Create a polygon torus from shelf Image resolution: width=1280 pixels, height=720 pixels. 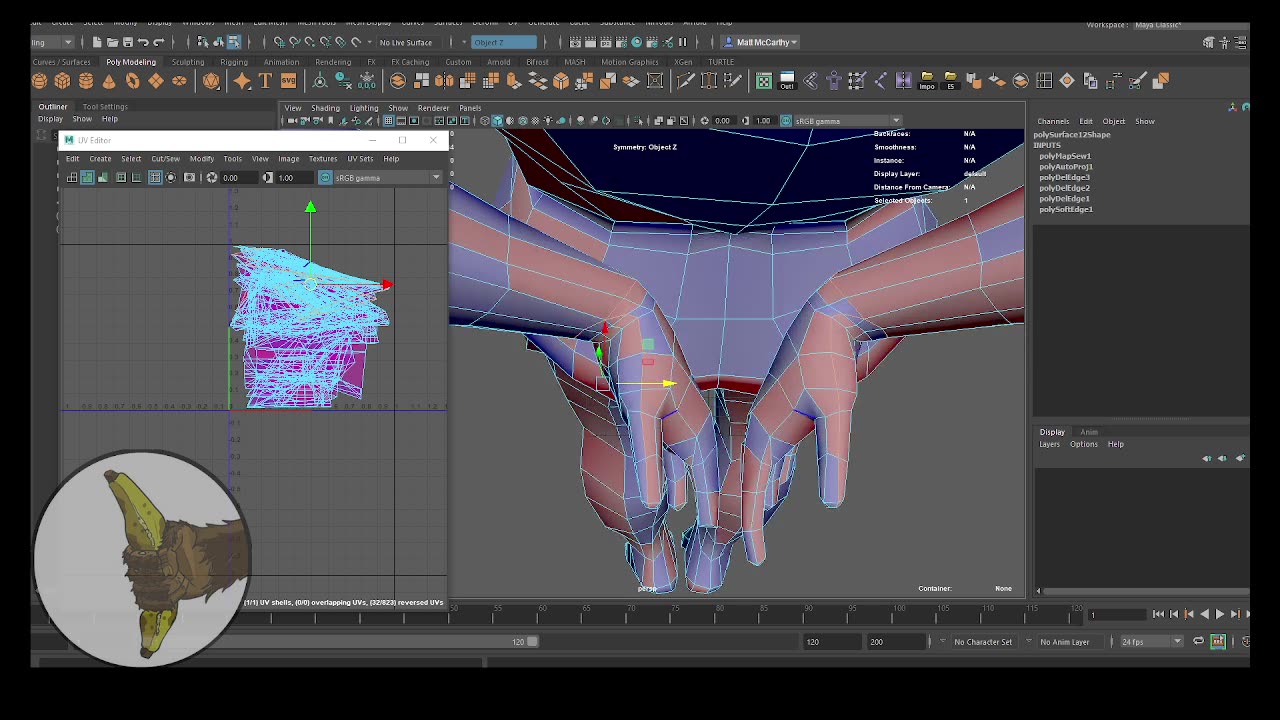tap(132, 81)
